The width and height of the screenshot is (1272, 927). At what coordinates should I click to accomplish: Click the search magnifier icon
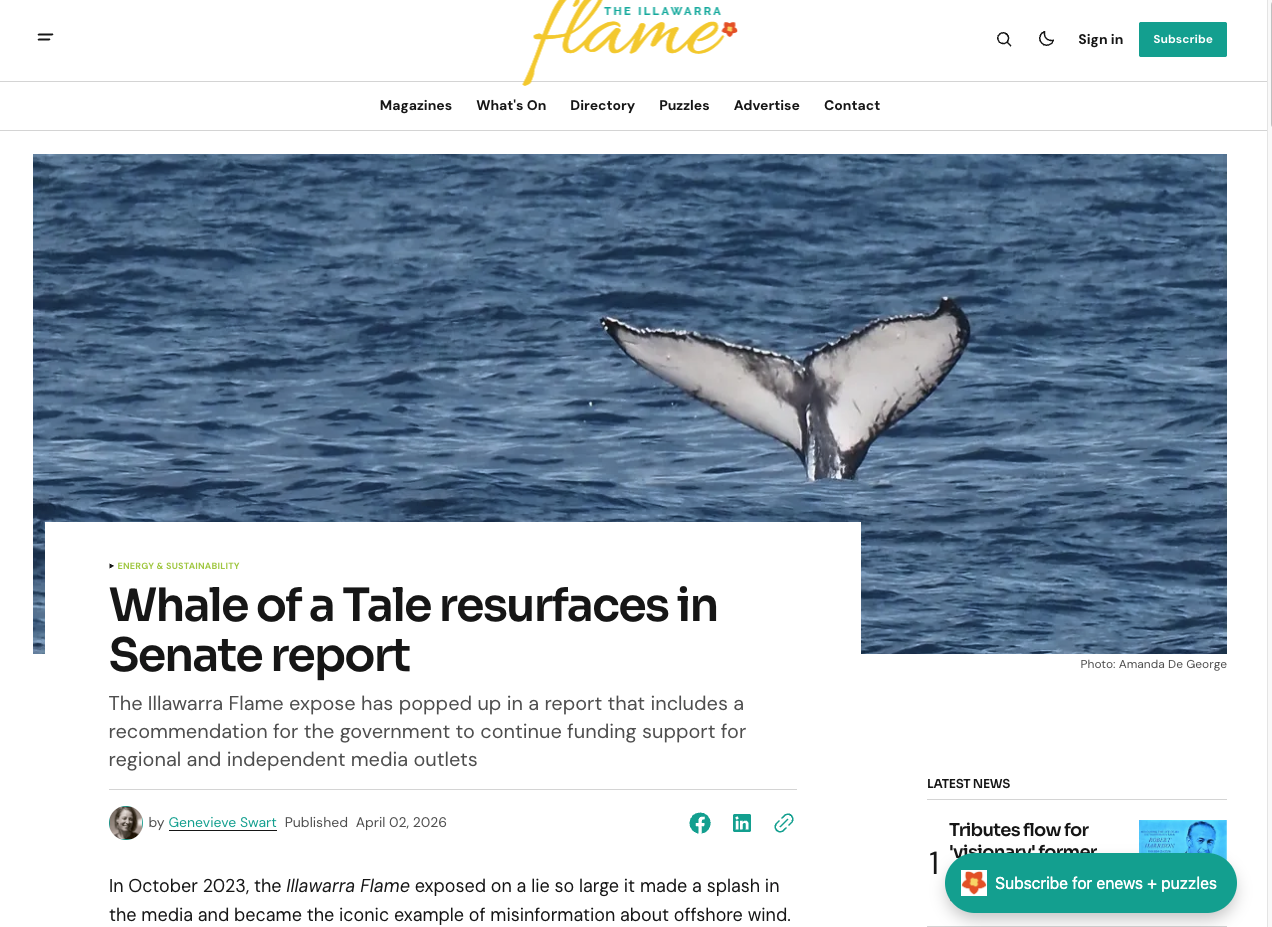tap(1004, 39)
